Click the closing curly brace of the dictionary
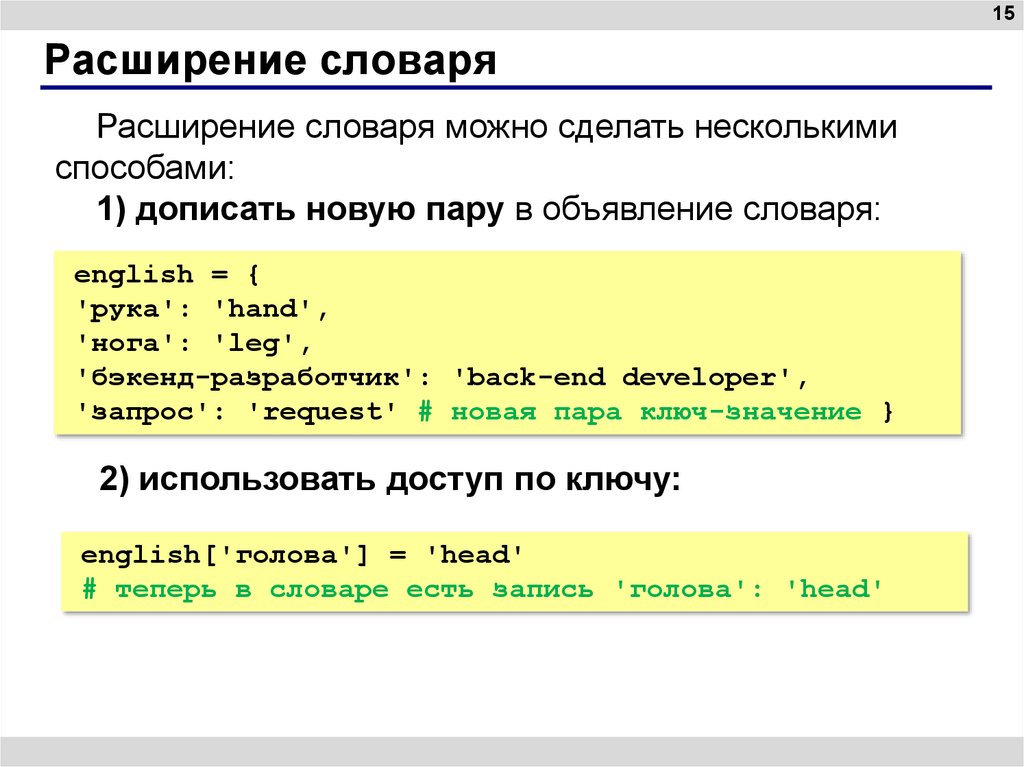 coord(887,412)
